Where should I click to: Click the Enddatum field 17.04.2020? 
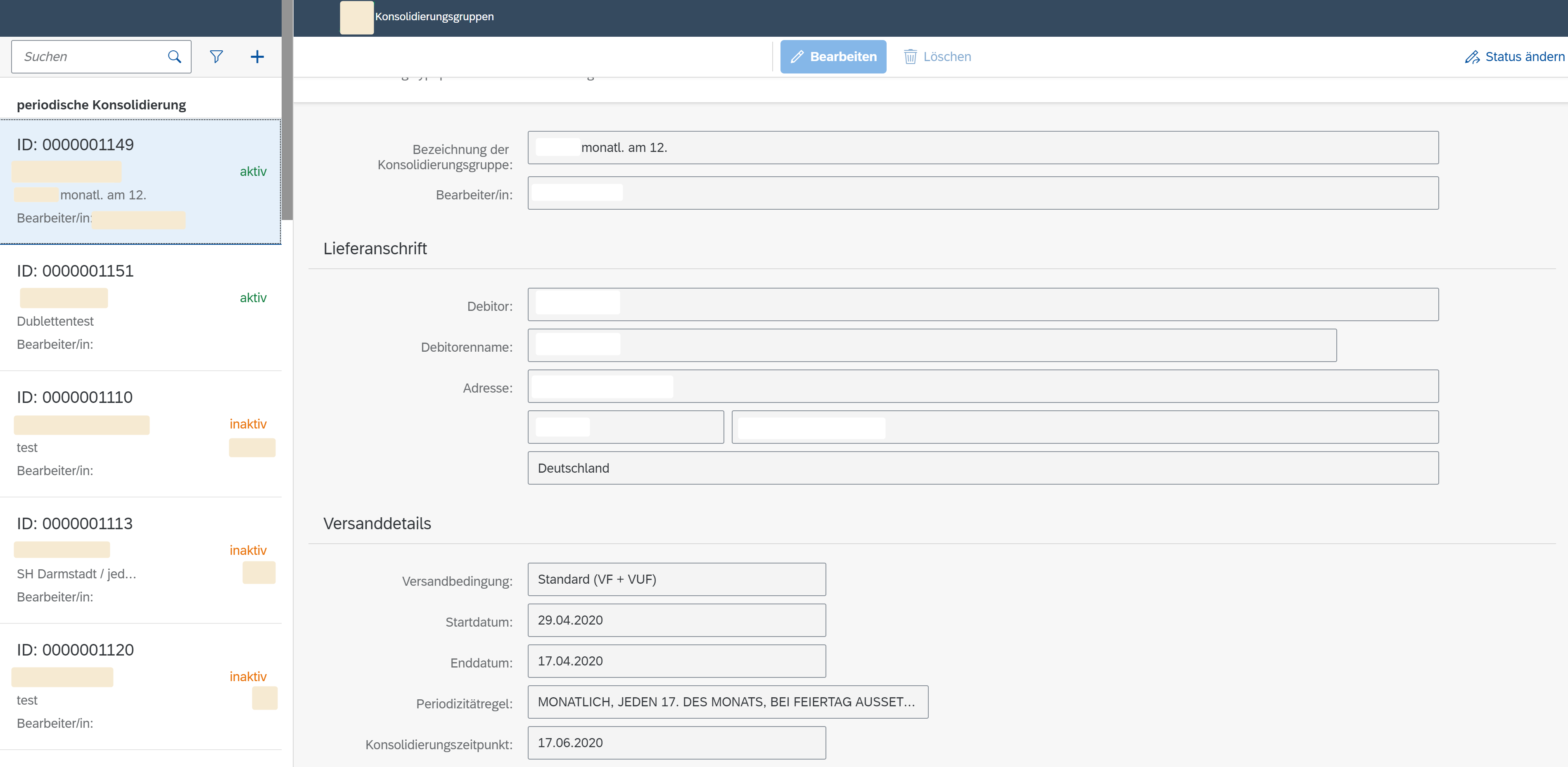point(677,660)
